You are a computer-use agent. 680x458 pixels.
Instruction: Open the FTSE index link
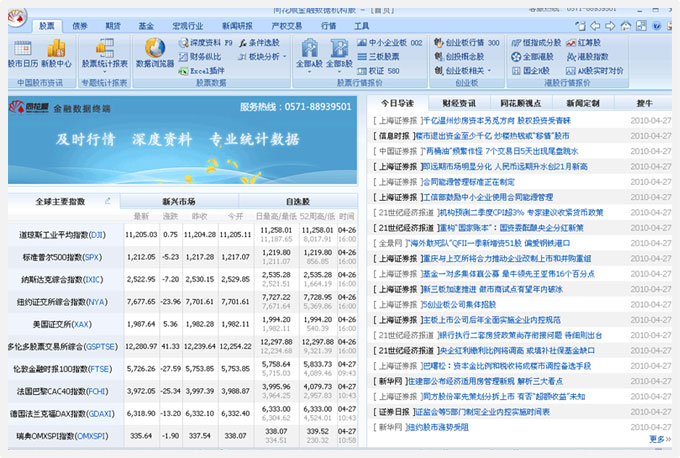pos(100,369)
